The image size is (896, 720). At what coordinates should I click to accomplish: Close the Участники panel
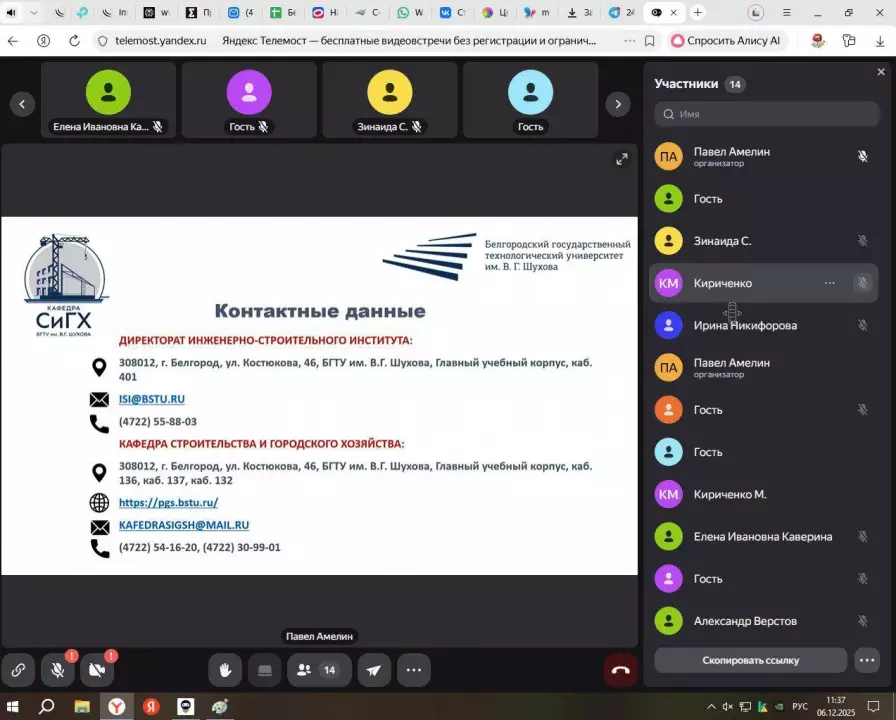point(880,72)
